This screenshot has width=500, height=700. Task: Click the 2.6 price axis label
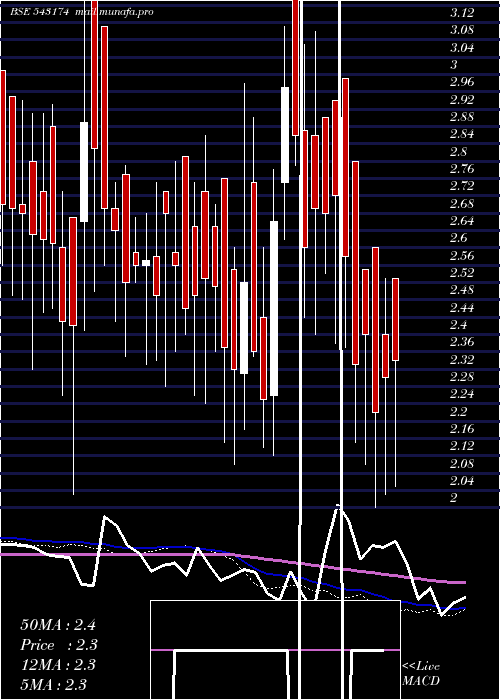458,238
